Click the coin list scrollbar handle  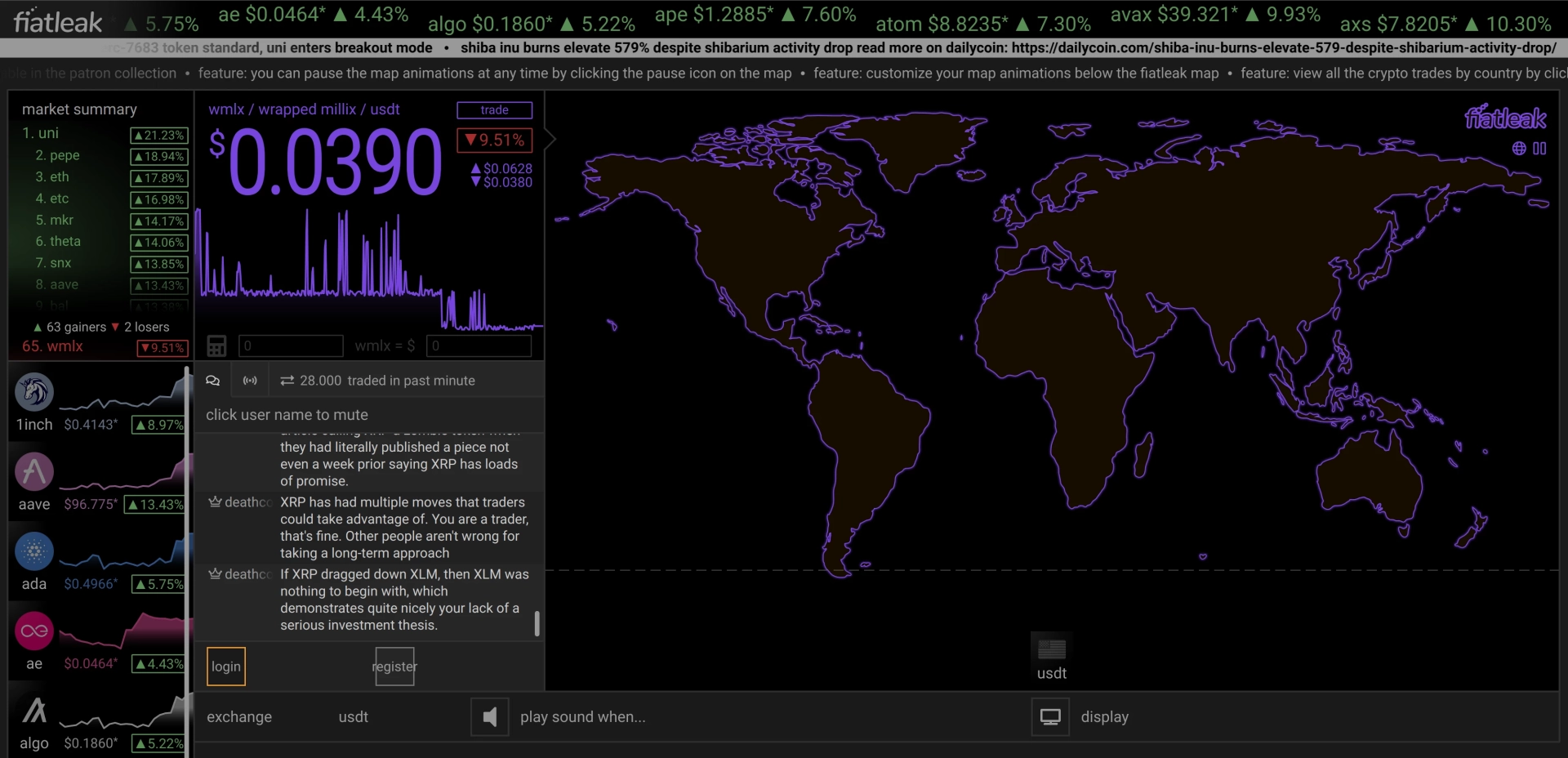(189, 564)
